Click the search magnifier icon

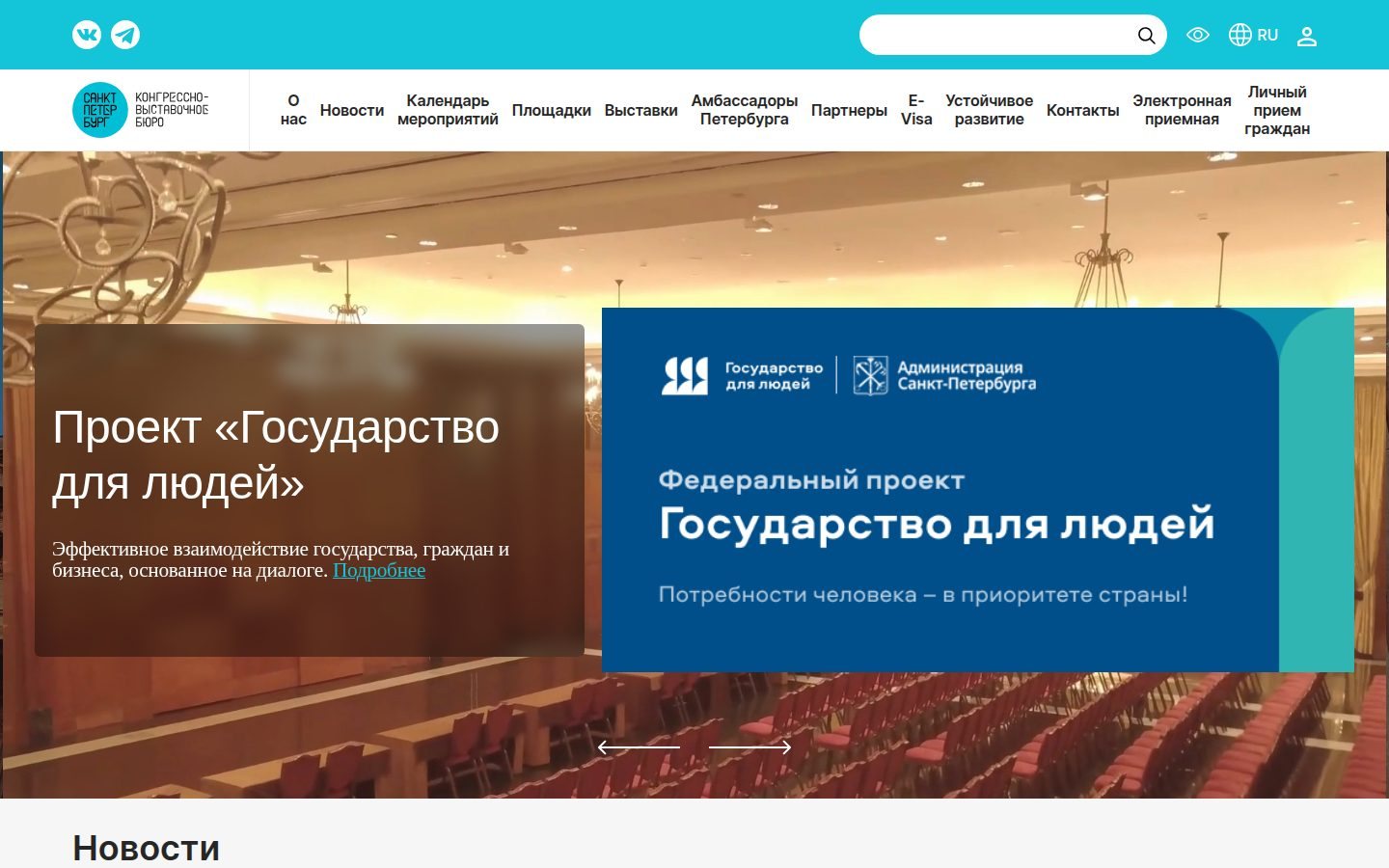[x=1146, y=36]
